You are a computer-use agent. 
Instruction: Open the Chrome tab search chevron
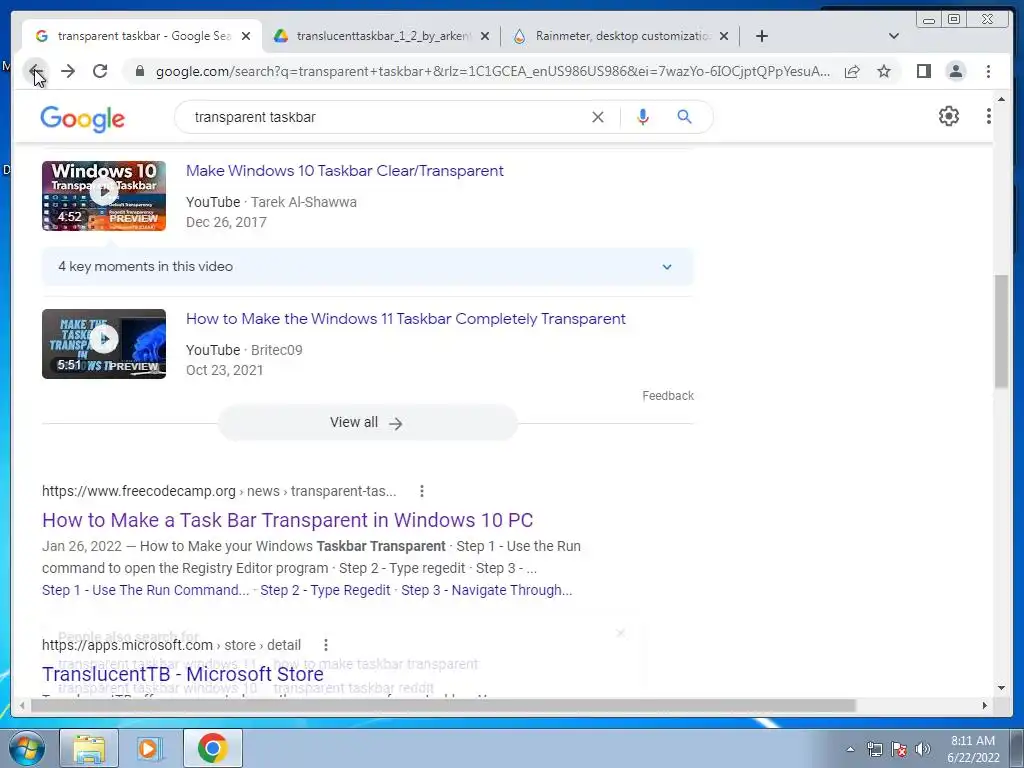(x=893, y=36)
